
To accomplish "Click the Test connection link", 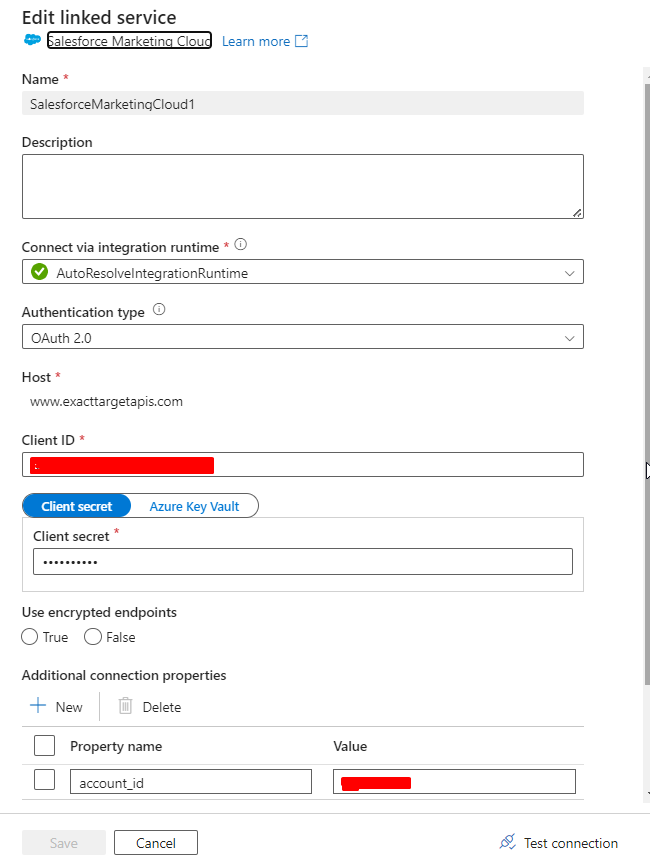I will coord(568,843).
